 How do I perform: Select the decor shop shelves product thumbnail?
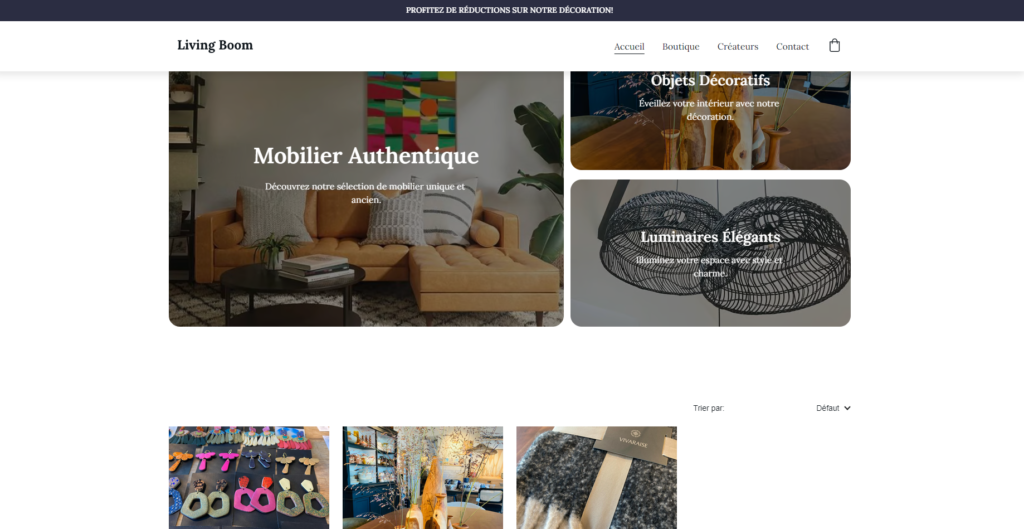423,477
